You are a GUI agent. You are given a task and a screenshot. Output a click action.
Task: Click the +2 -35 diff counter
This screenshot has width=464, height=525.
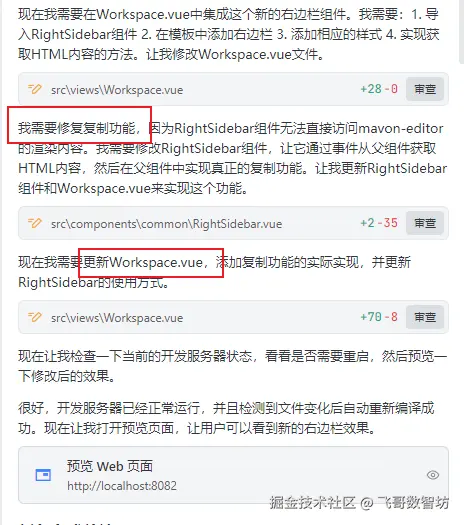[x=379, y=223]
